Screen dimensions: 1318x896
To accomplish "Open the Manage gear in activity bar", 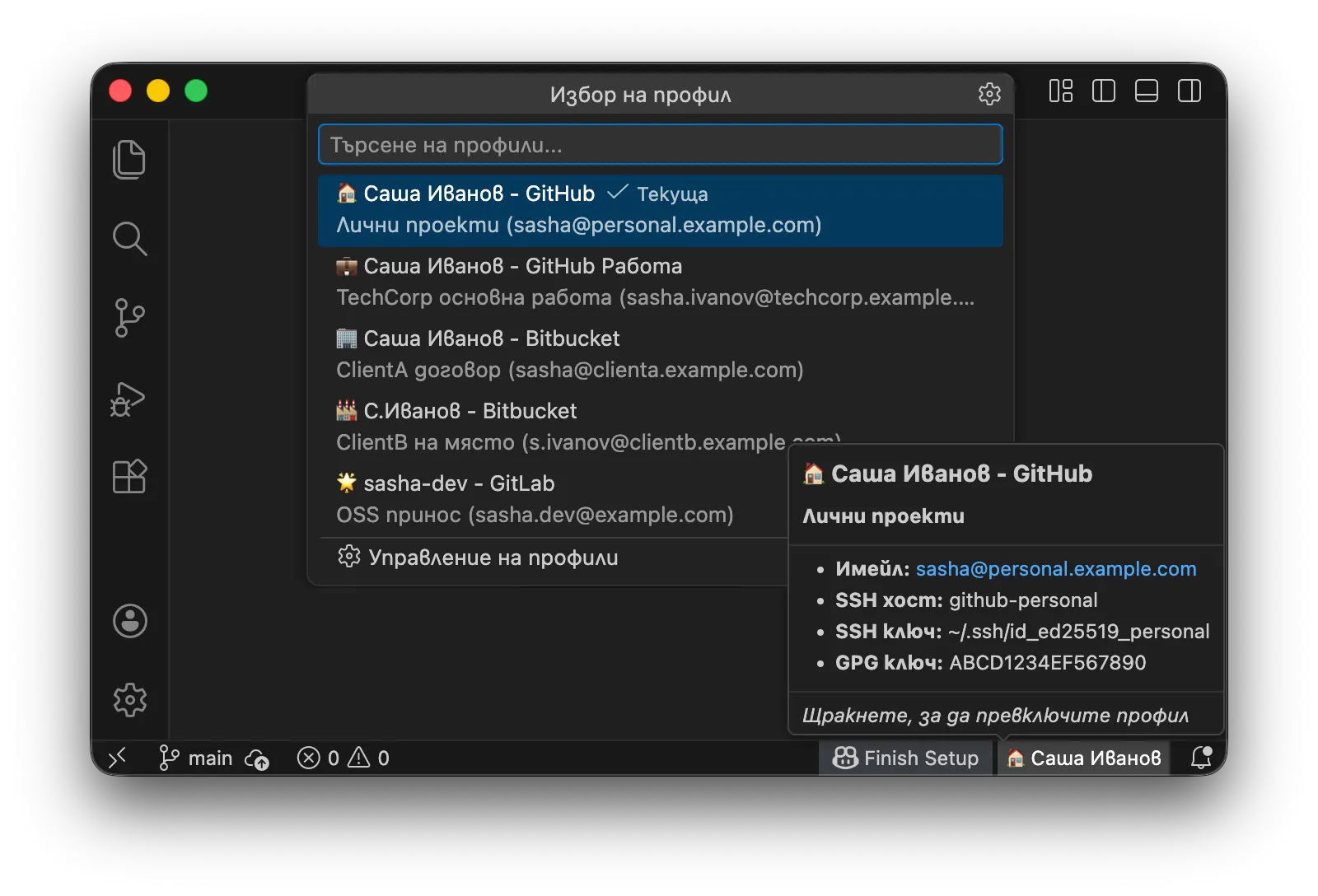I will [x=129, y=700].
